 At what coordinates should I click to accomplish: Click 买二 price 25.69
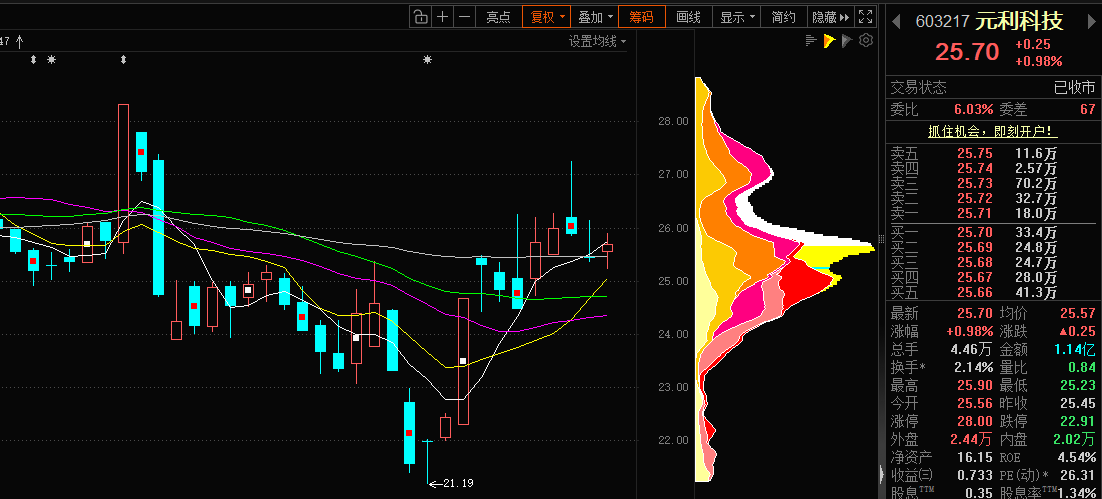point(973,247)
